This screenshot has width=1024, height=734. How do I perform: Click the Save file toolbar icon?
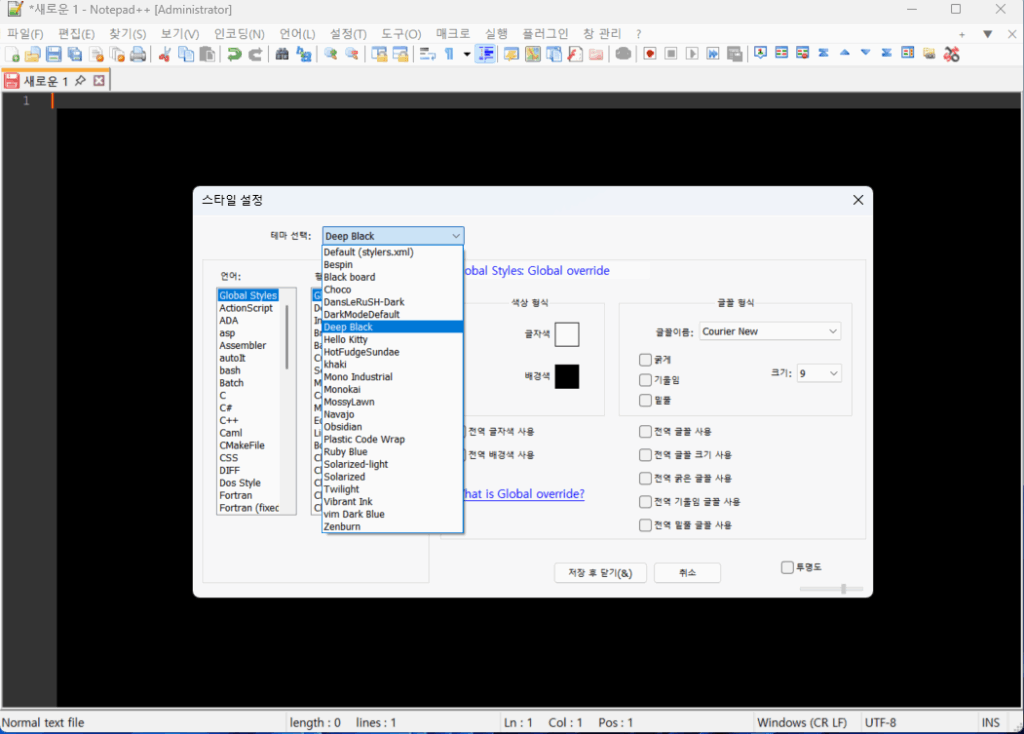click(53, 54)
